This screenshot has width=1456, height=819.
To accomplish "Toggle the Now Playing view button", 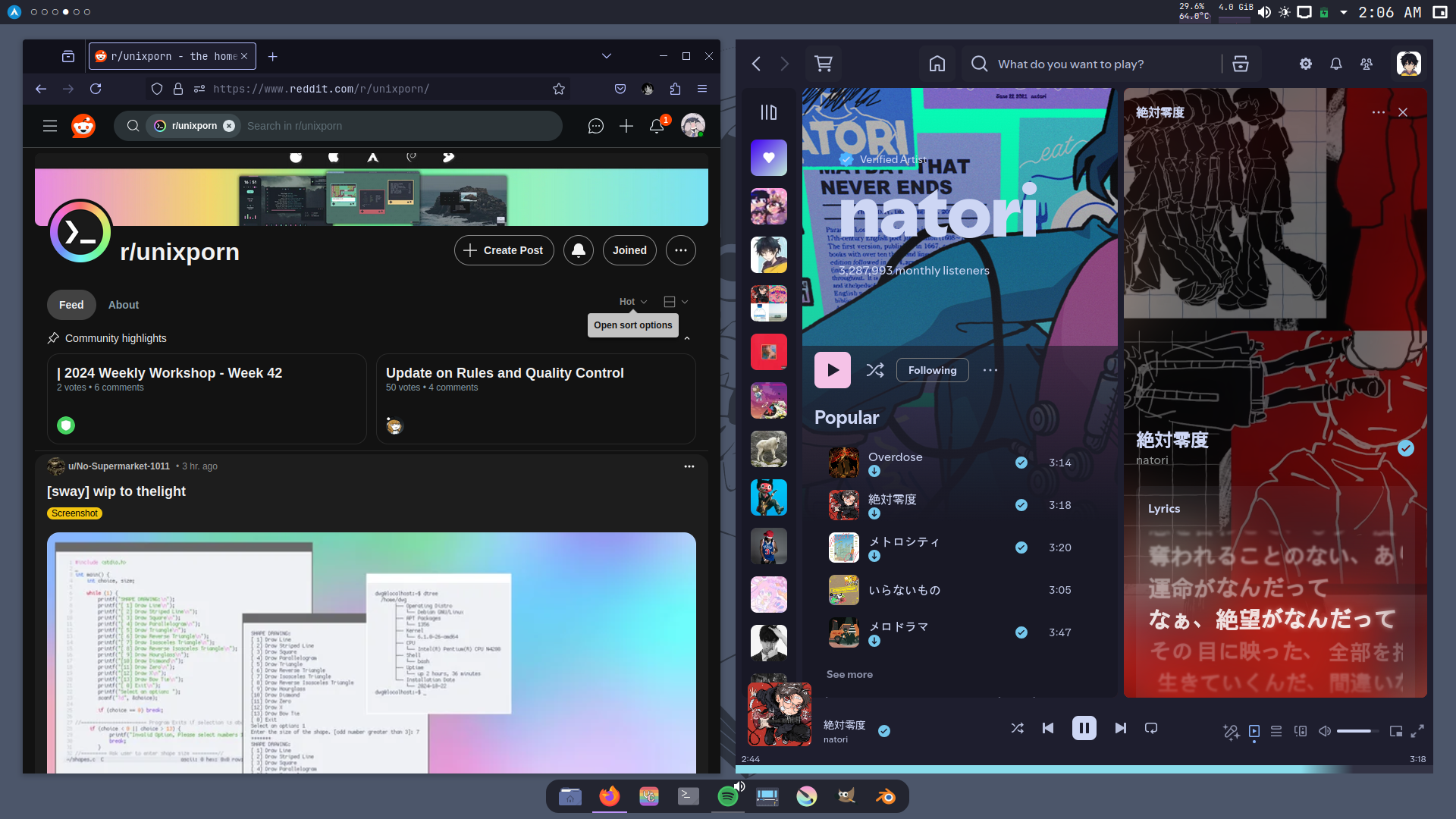I will coord(1254,731).
